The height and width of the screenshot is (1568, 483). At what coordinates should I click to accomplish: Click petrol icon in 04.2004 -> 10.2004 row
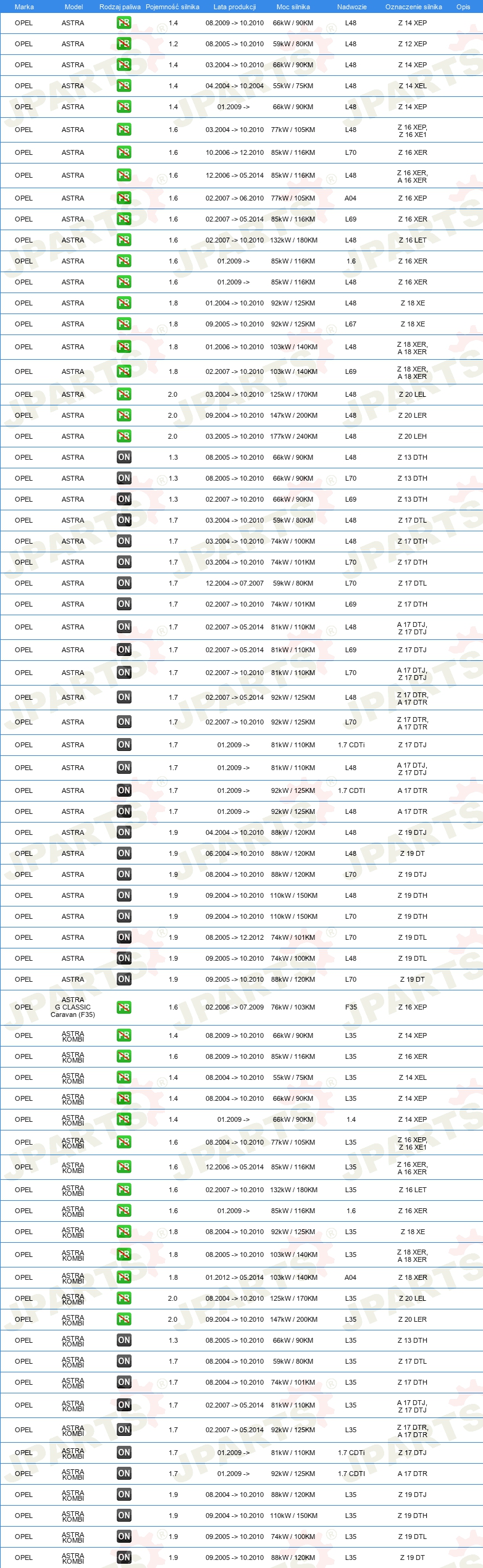(x=124, y=86)
